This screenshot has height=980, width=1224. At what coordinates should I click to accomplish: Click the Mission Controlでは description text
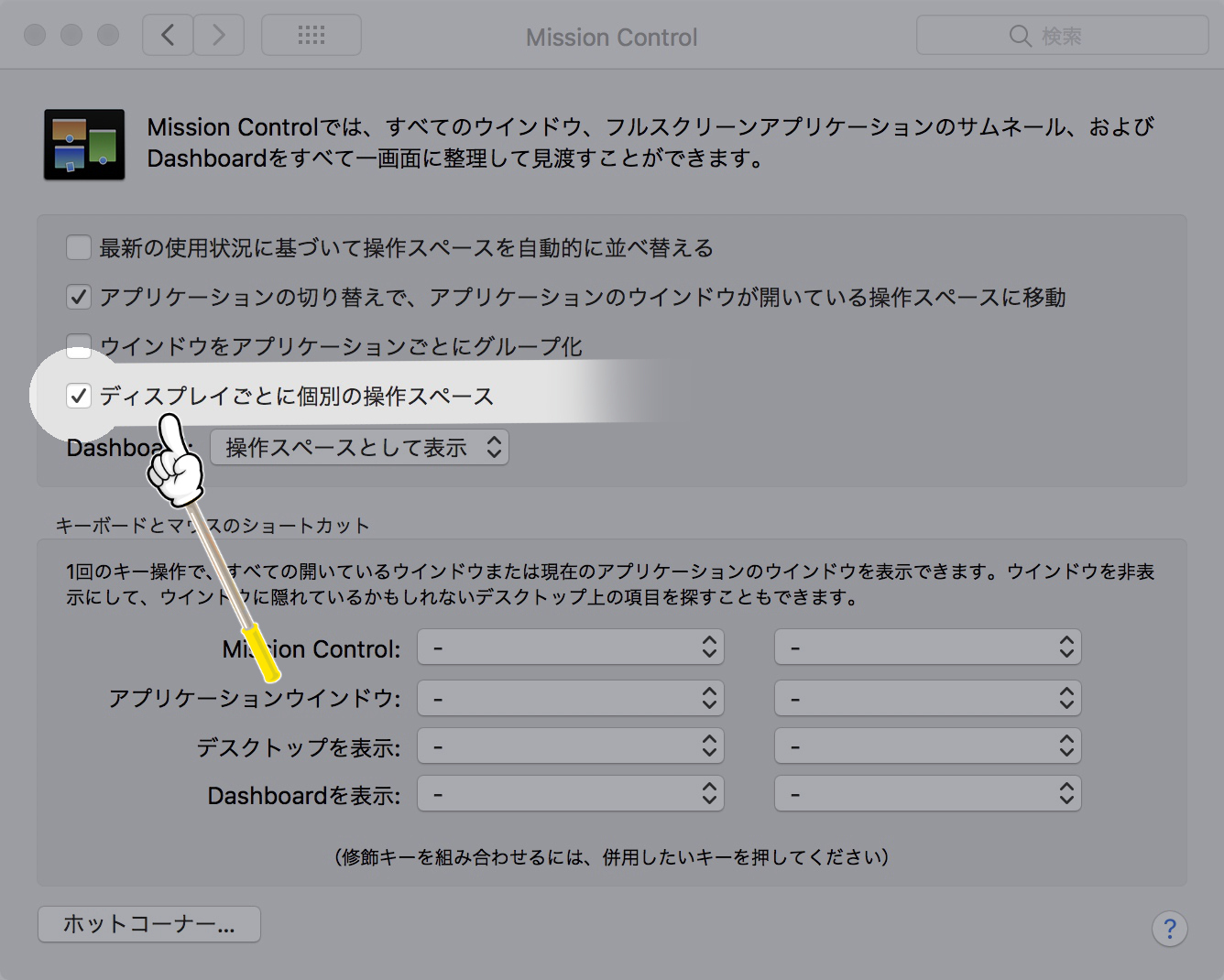click(650, 143)
